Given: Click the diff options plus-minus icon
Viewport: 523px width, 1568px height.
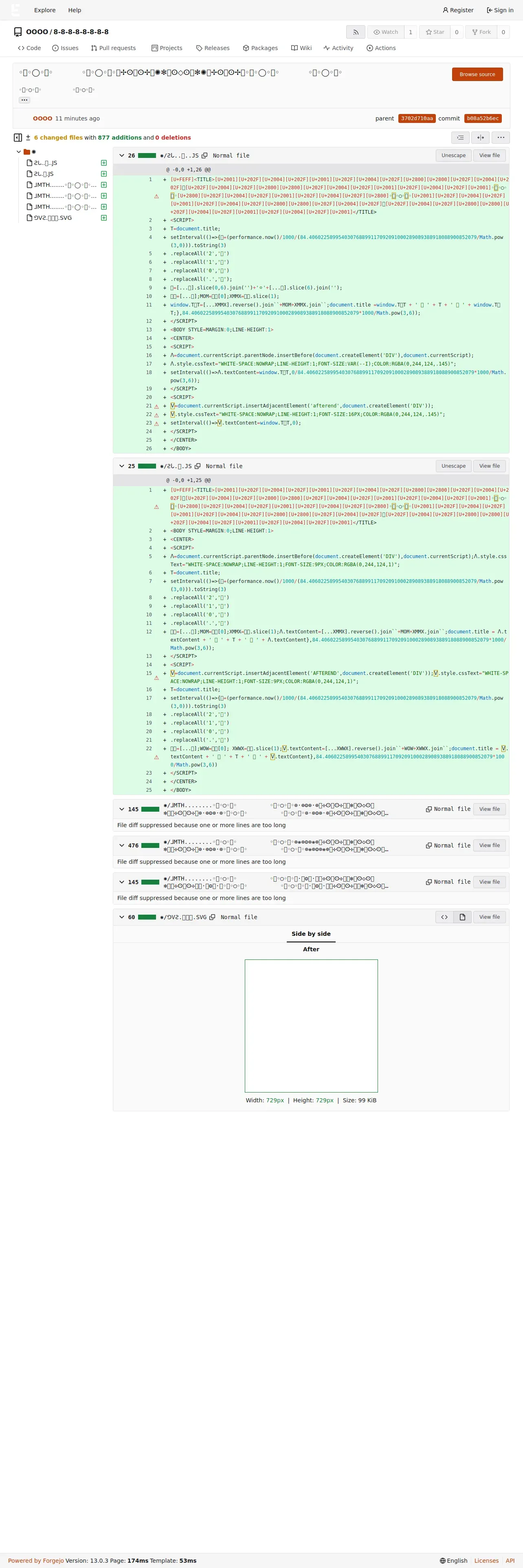Looking at the screenshot, I should [28, 138].
